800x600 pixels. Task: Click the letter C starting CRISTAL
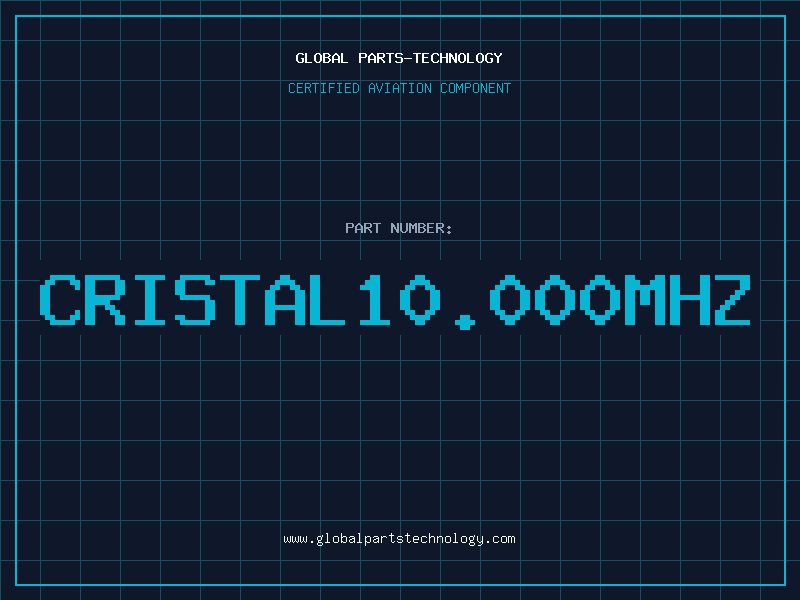[60, 300]
